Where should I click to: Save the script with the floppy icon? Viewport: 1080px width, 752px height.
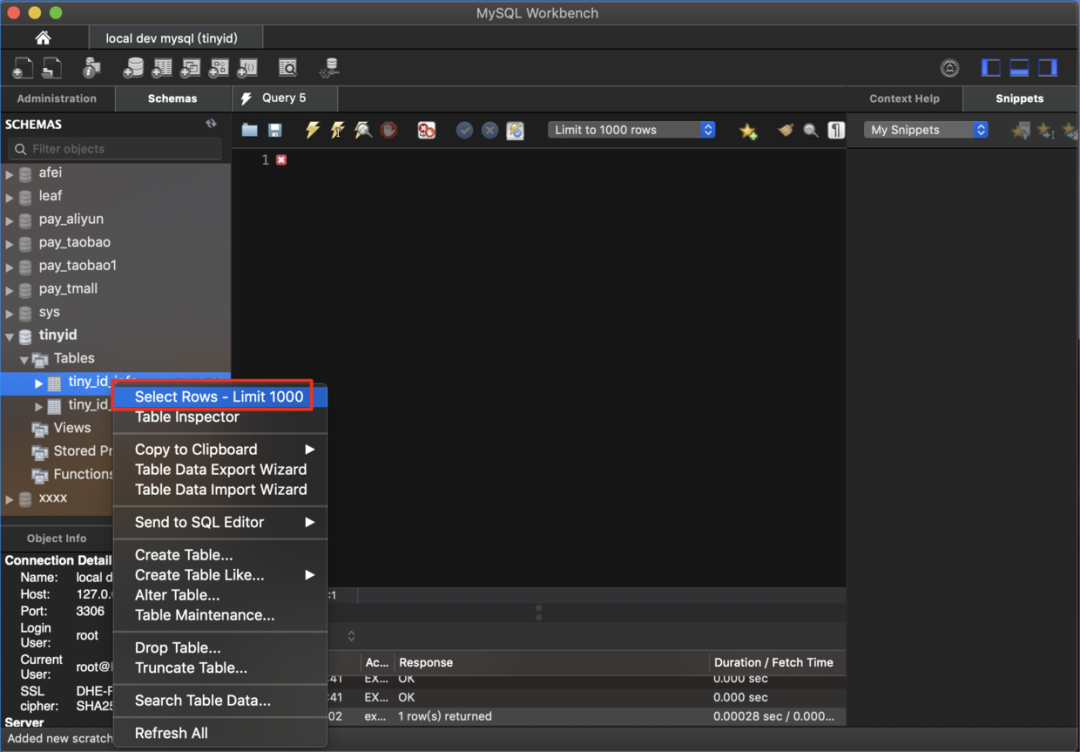pyautogui.click(x=275, y=130)
